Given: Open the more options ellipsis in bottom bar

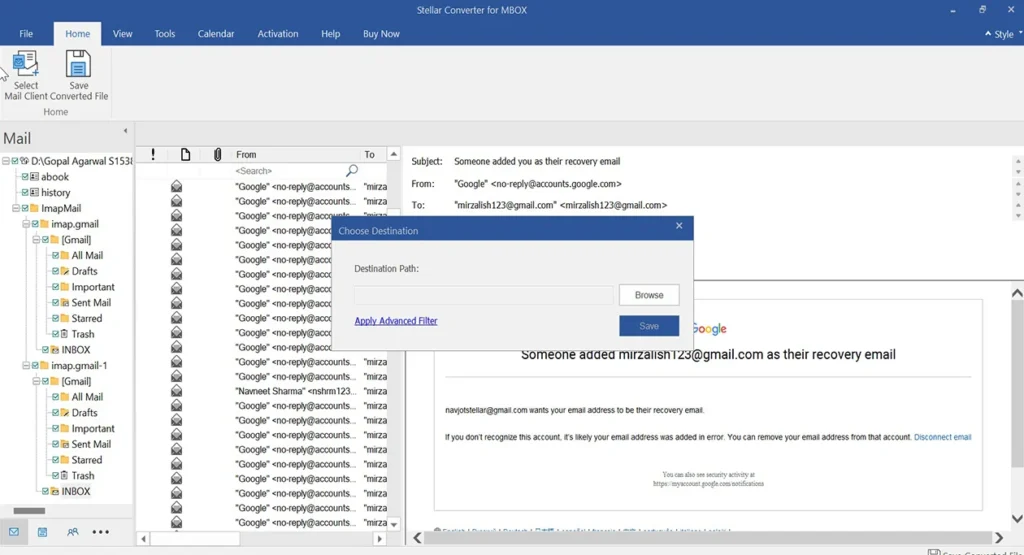Looking at the screenshot, I should point(101,531).
